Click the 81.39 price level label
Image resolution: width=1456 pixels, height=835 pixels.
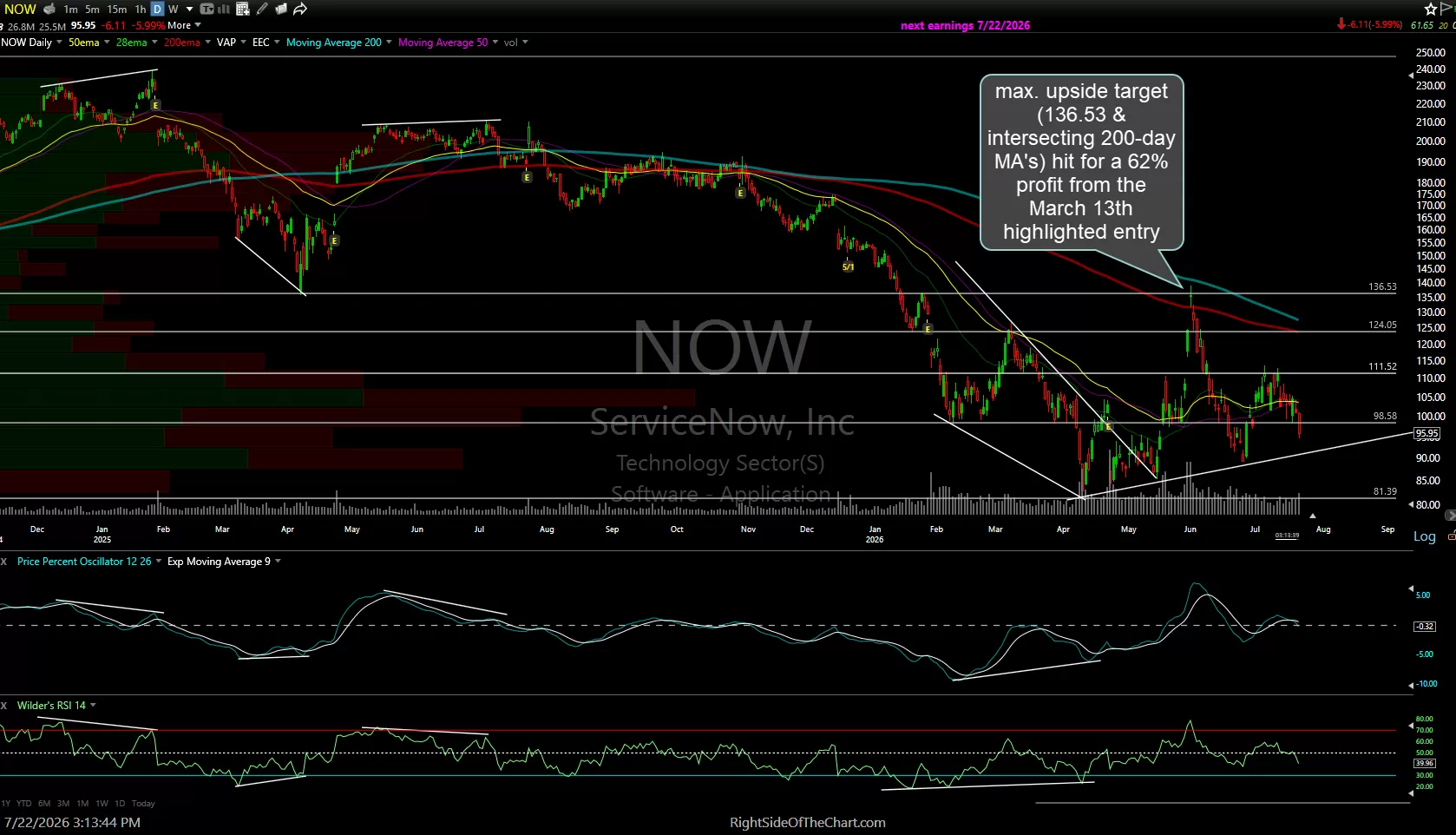pos(1385,491)
